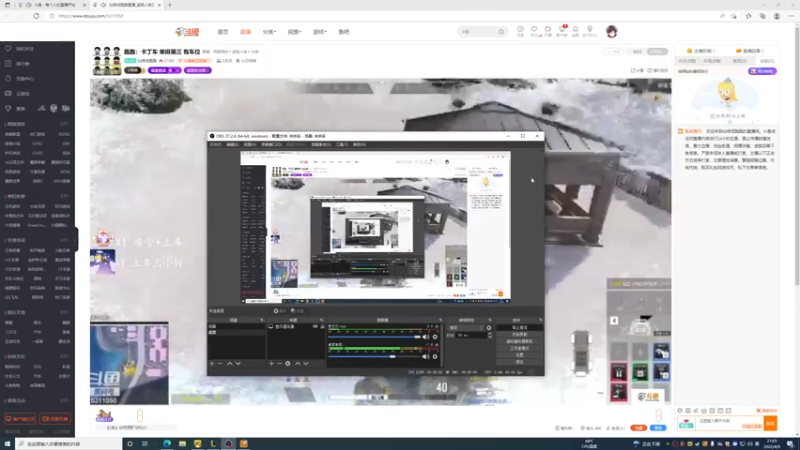
Task: Click the microphone volume slider in OBS
Action: (x=374, y=337)
